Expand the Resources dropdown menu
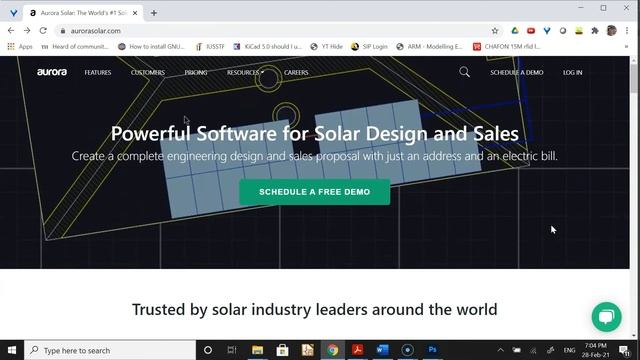Screen dimensions: 640x360 pos(245,72)
